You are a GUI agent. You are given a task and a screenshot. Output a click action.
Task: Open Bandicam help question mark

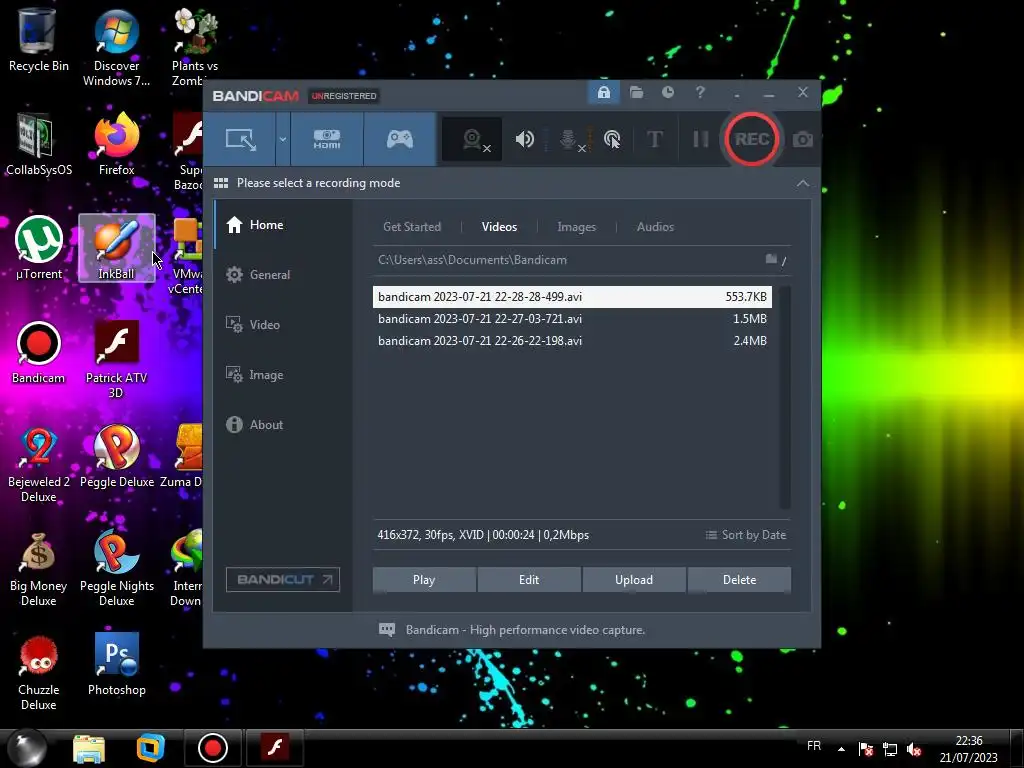tap(700, 93)
